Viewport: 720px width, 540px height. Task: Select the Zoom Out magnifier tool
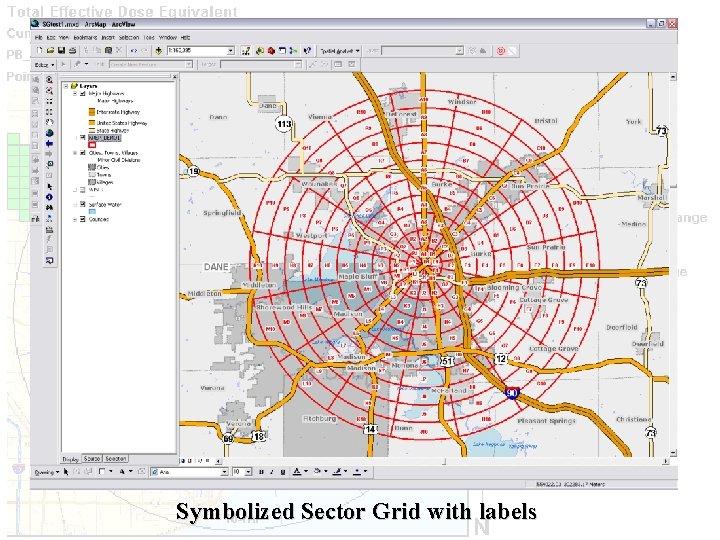pos(49,90)
